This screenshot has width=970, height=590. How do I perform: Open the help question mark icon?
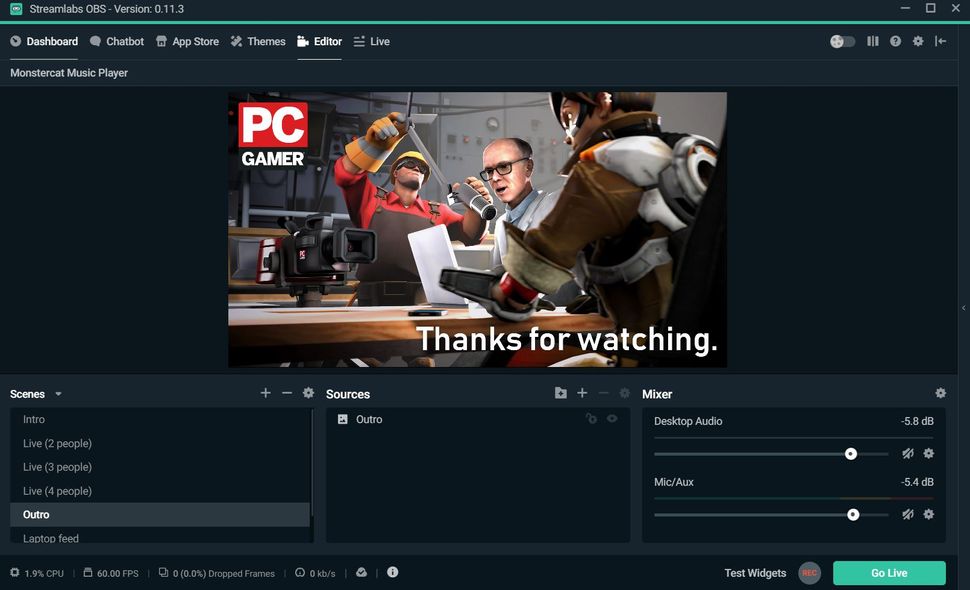pyautogui.click(x=895, y=41)
